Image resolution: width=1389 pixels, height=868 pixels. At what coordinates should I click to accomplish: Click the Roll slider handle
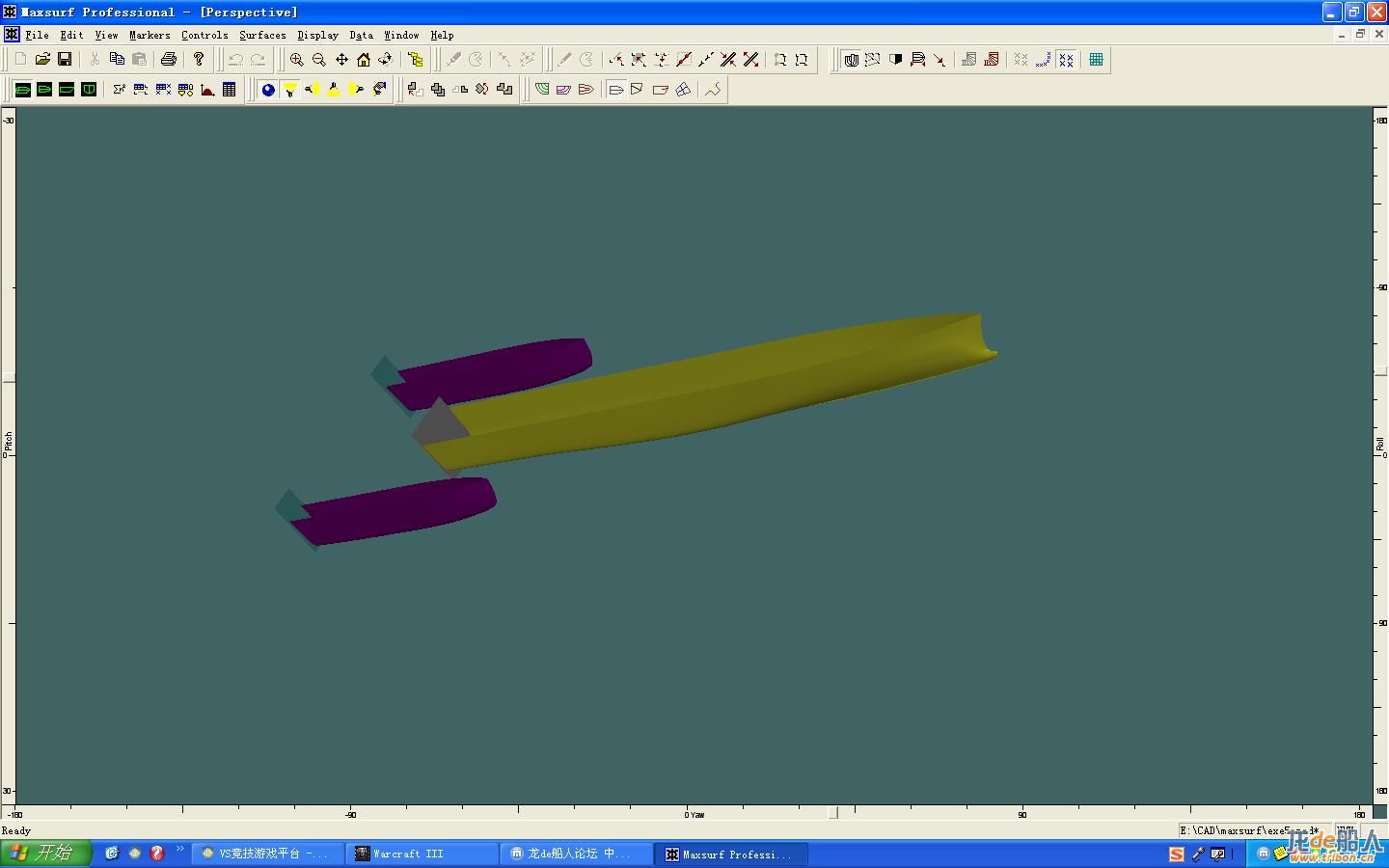click(x=1380, y=370)
